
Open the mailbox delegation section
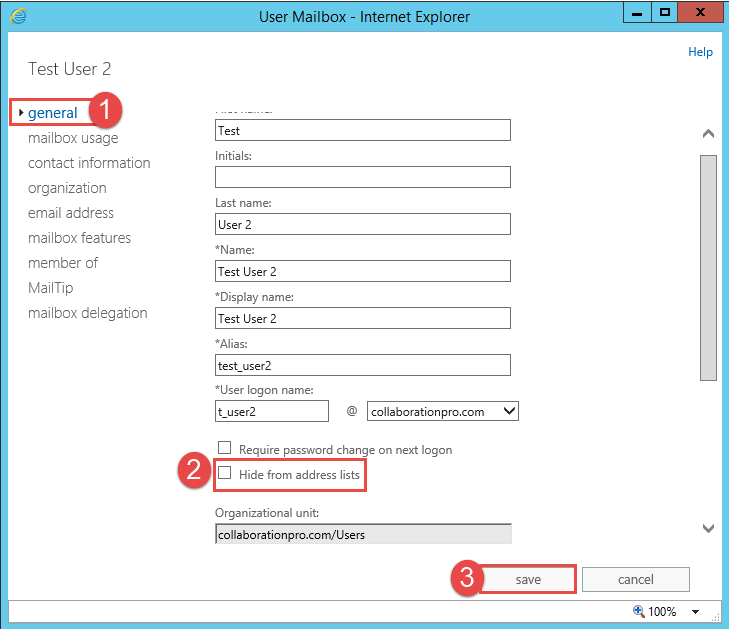tap(87, 313)
